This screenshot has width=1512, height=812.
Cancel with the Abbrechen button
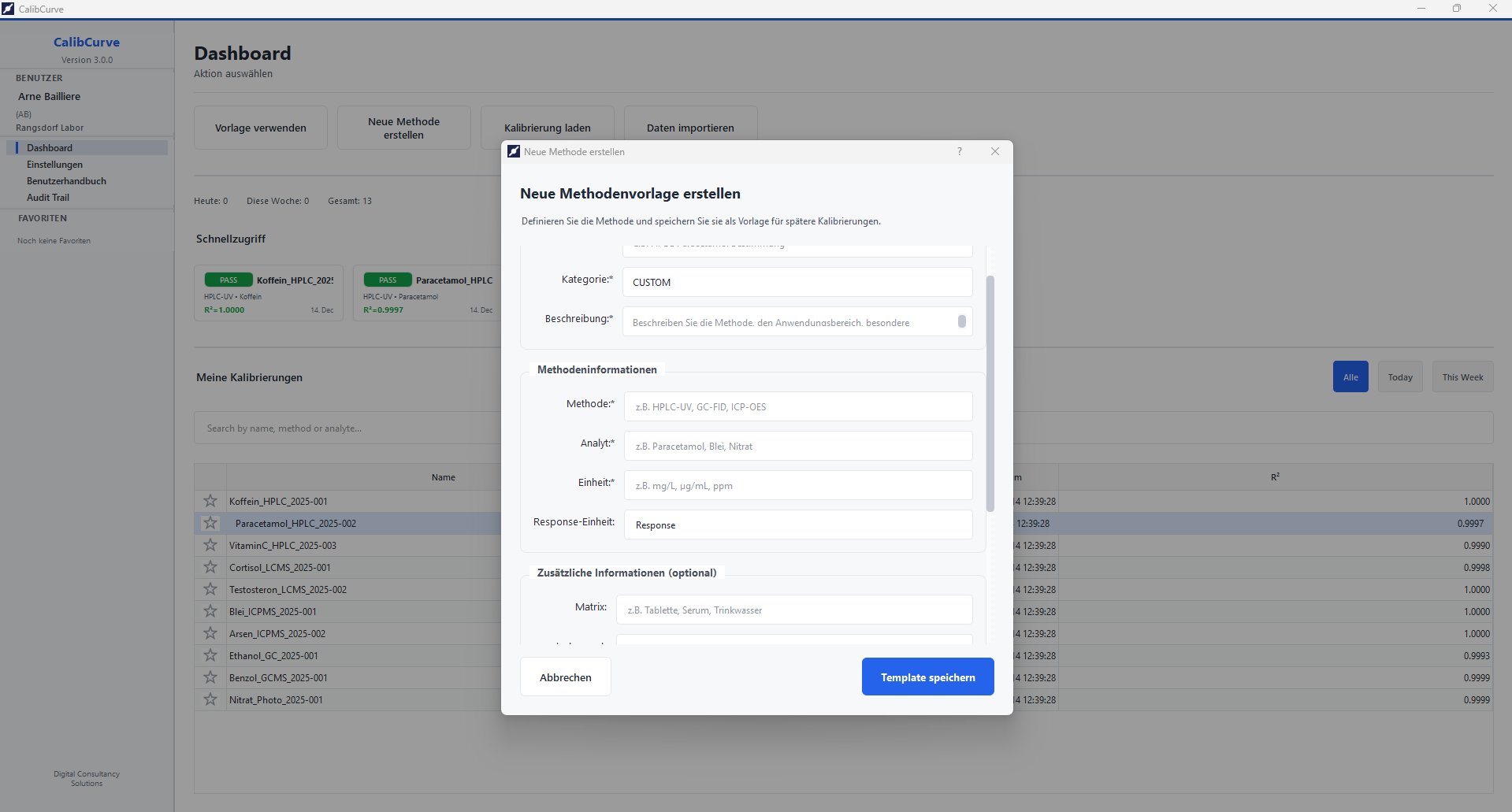coord(565,677)
